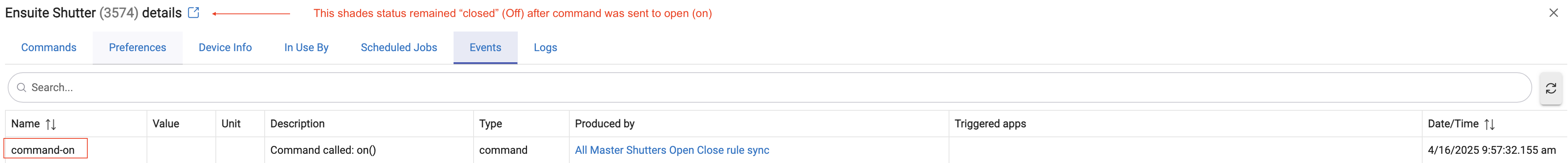This screenshot has width=1568, height=163.
Task: Click the Triggered apps column header
Action: pyautogui.click(x=990, y=123)
